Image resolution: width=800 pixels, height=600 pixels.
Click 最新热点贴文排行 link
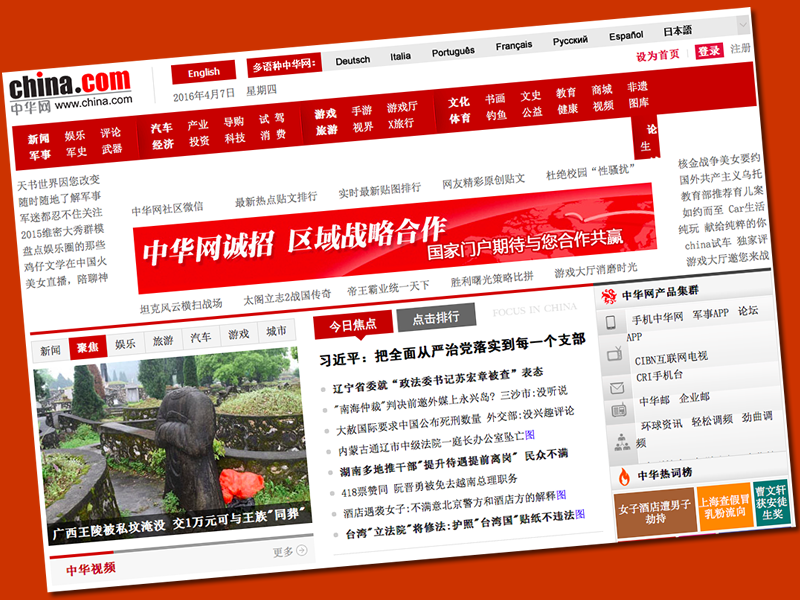coord(276,199)
